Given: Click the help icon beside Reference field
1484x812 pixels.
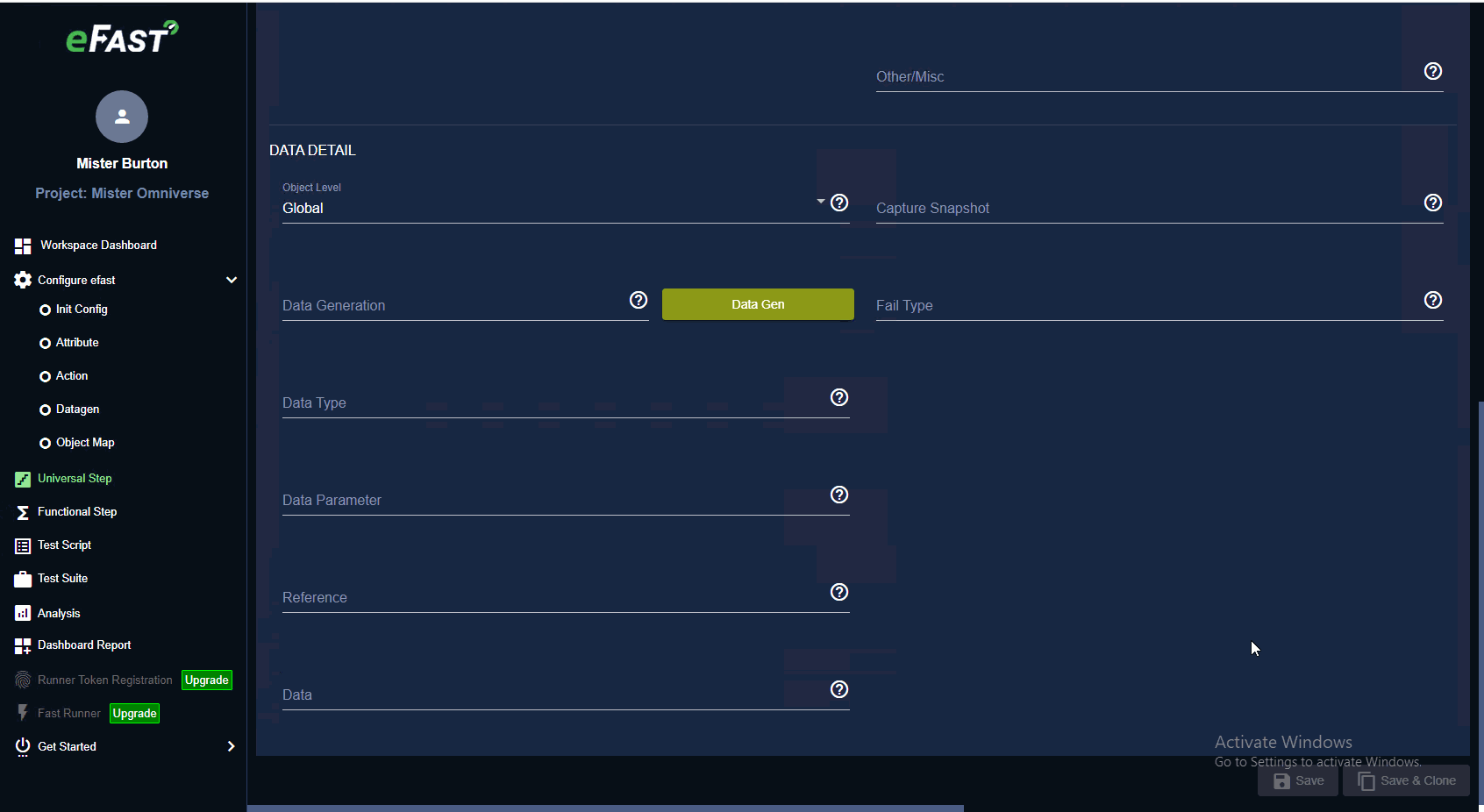Looking at the screenshot, I should 839,592.
